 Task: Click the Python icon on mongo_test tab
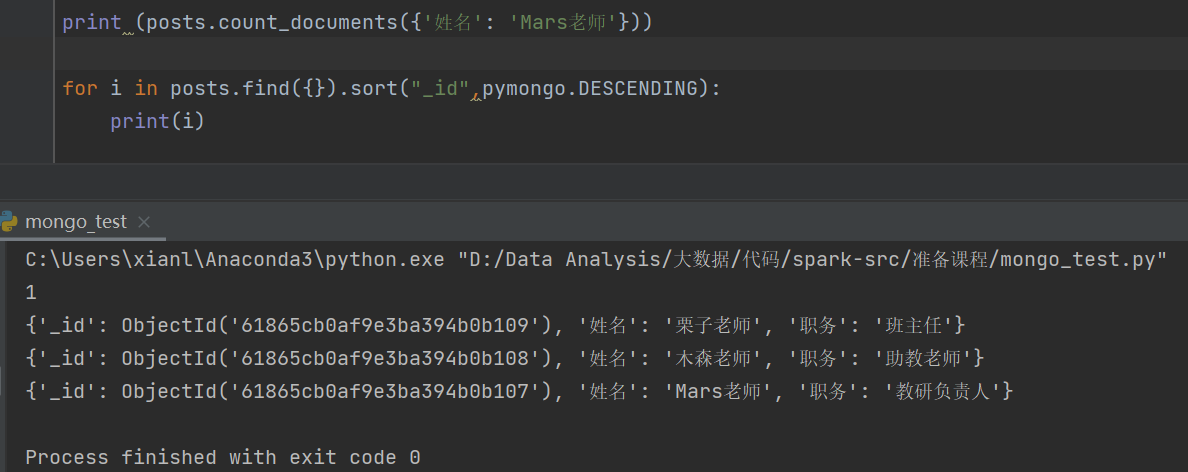[8, 222]
